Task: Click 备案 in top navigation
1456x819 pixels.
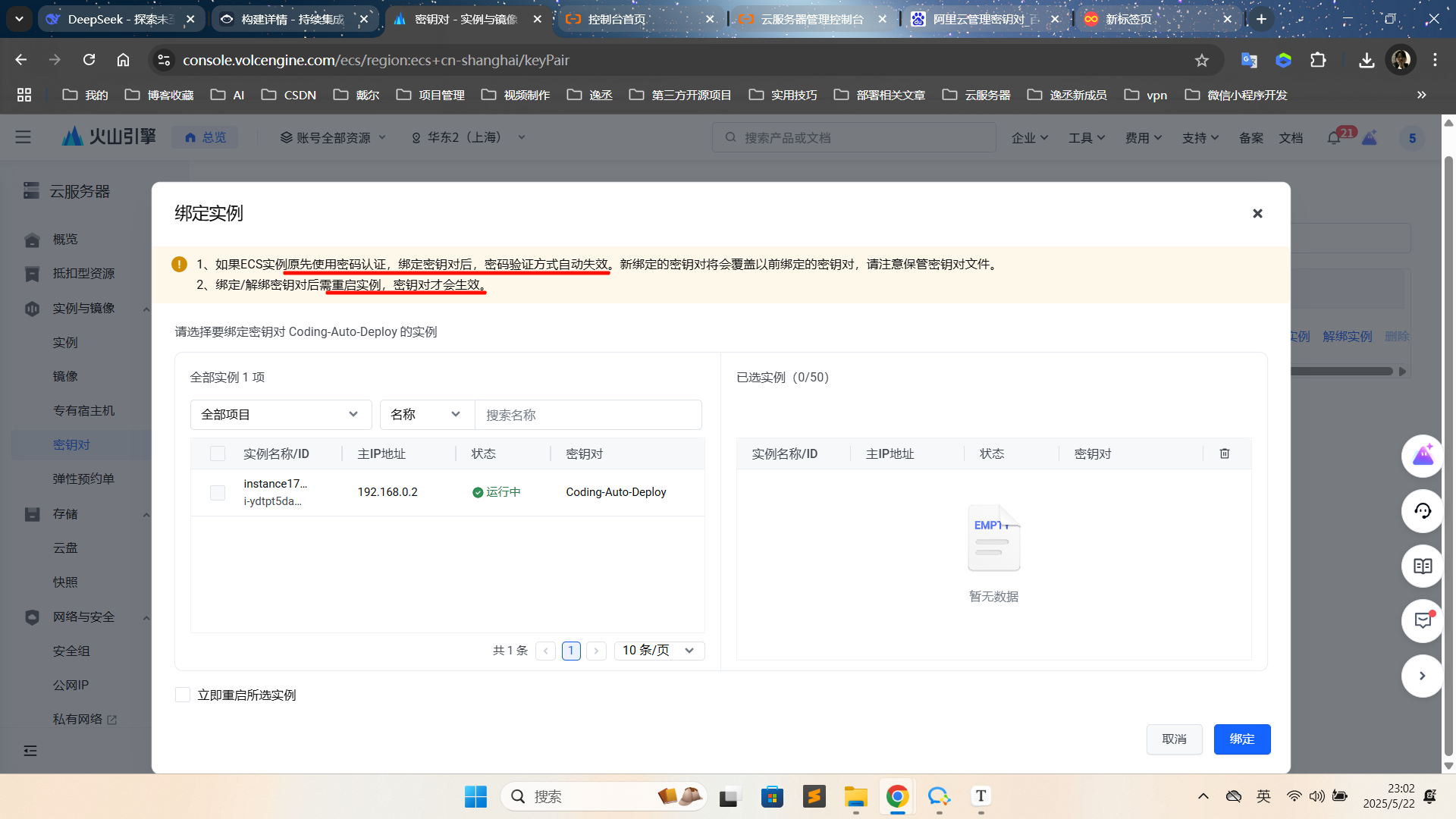Action: (x=1251, y=137)
